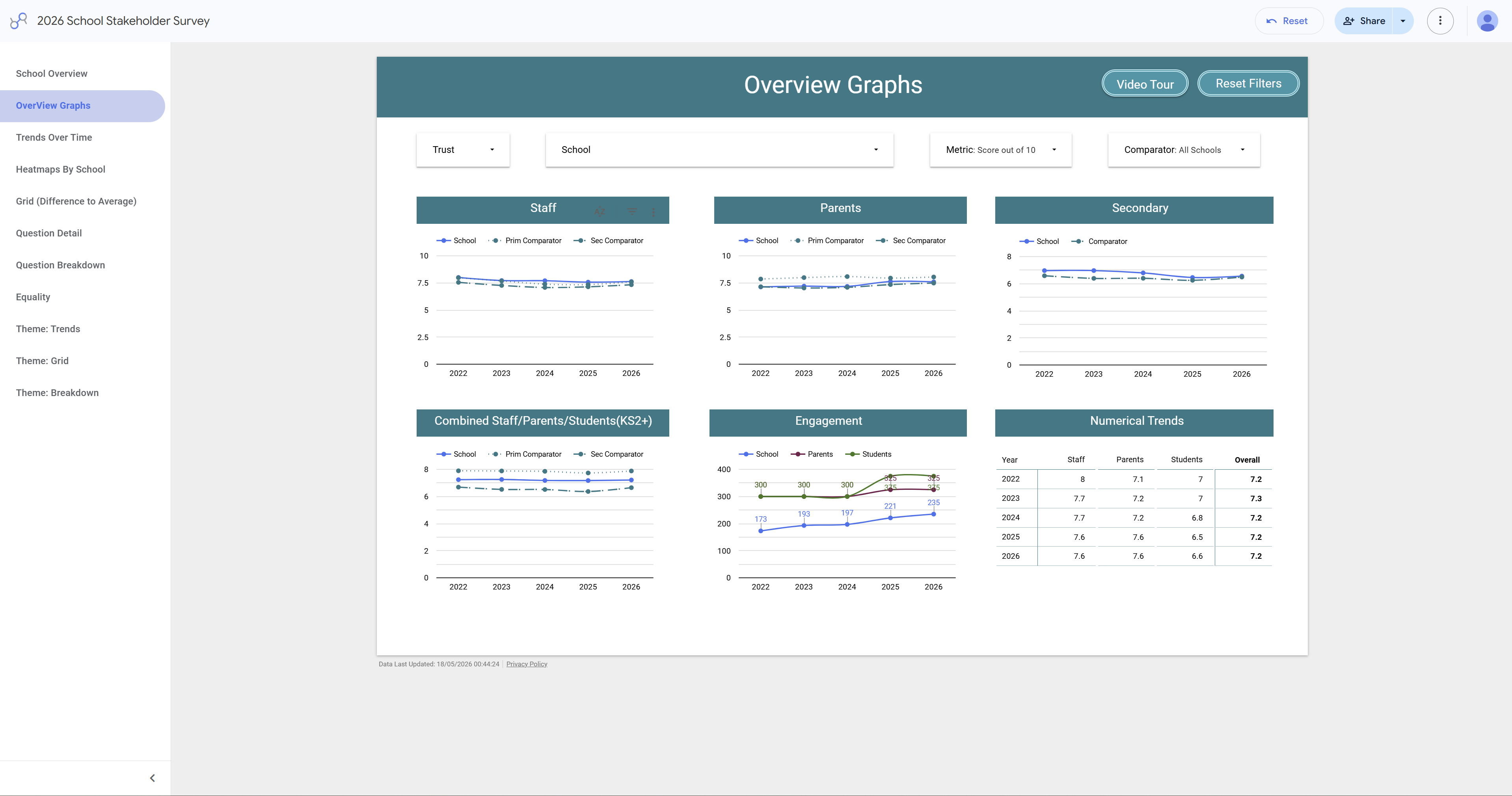Click the 235 data point in Engagement chart
The height and width of the screenshot is (796, 1512).
[x=933, y=514]
